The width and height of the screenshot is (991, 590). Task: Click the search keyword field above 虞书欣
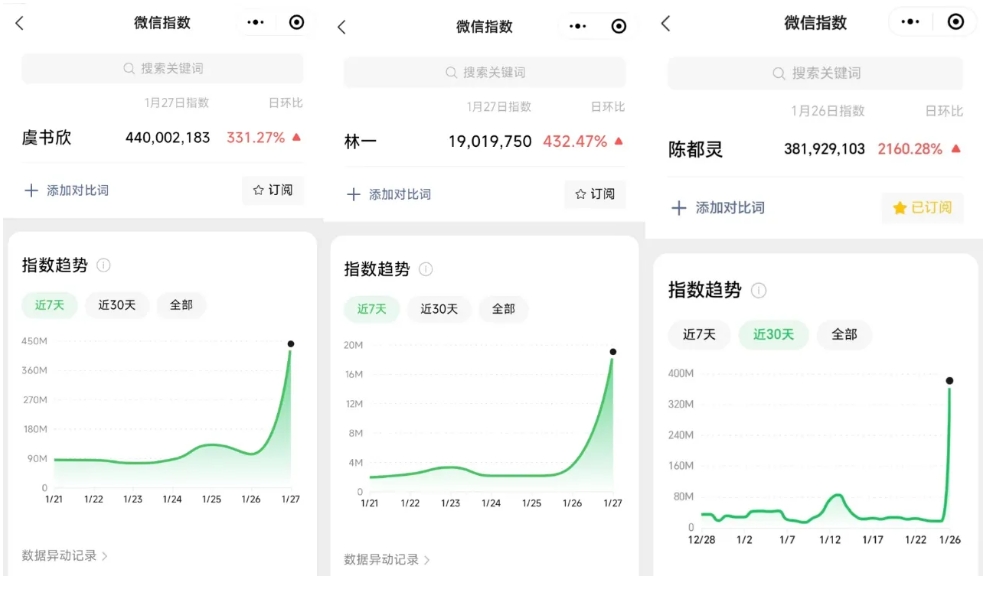(162, 68)
